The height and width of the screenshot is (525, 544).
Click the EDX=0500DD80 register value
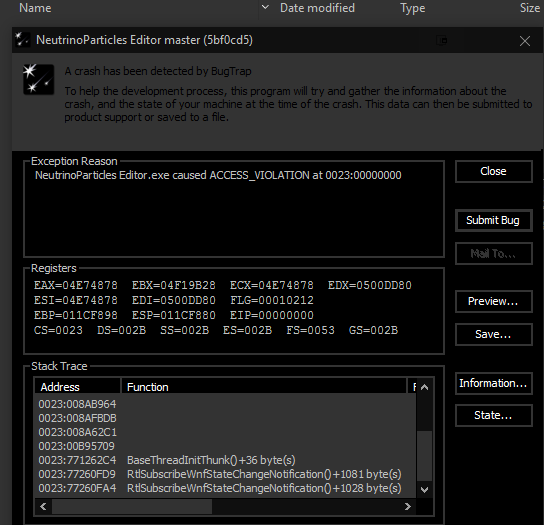click(370, 285)
